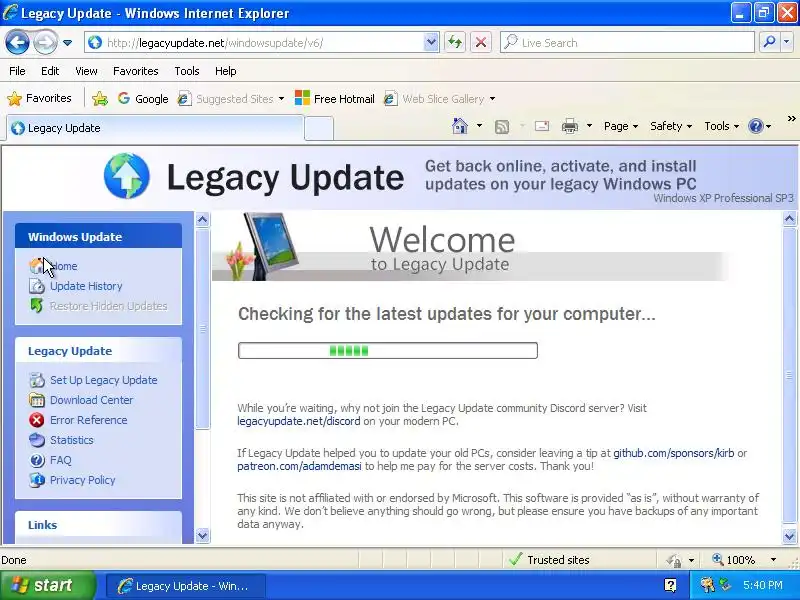
Task: Open the Tools command bar menu
Action: [x=721, y=126]
